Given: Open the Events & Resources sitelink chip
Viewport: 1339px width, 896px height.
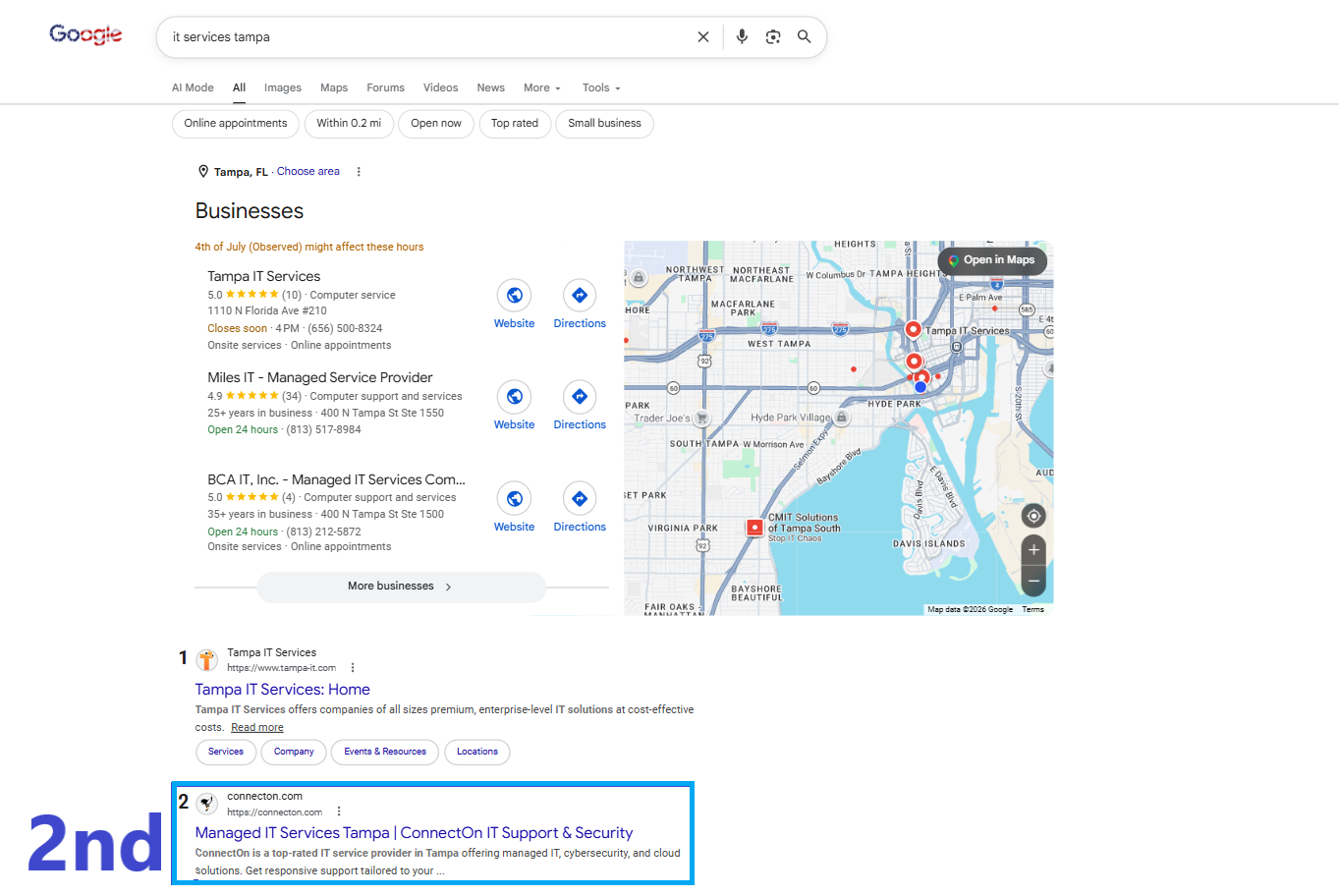Looking at the screenshot, I should (385, 753).
